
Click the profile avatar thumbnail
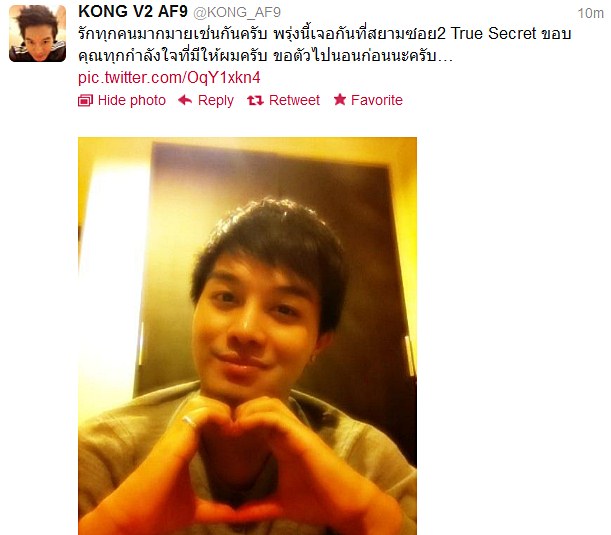point(37,33)
